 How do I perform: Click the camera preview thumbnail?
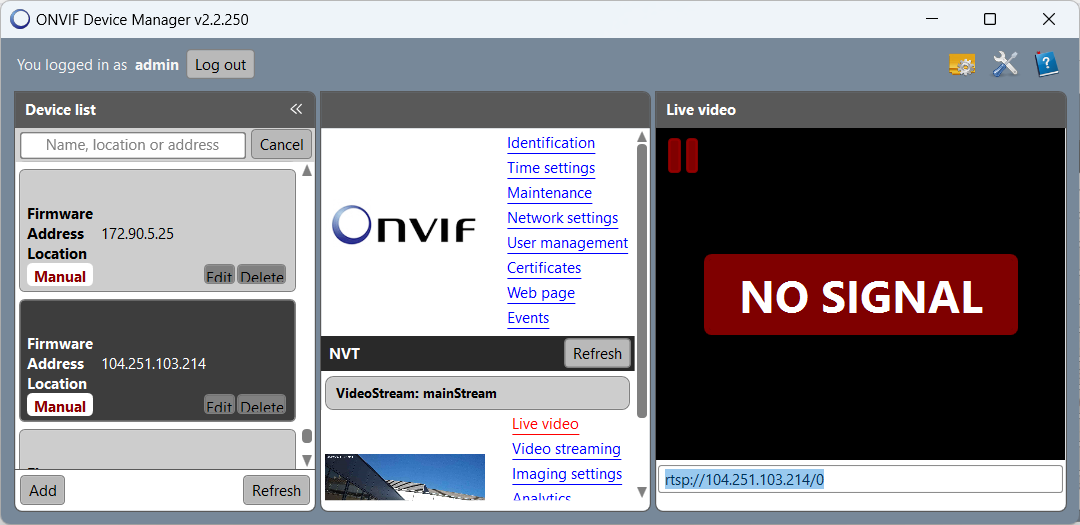click(x=404, y=478)
